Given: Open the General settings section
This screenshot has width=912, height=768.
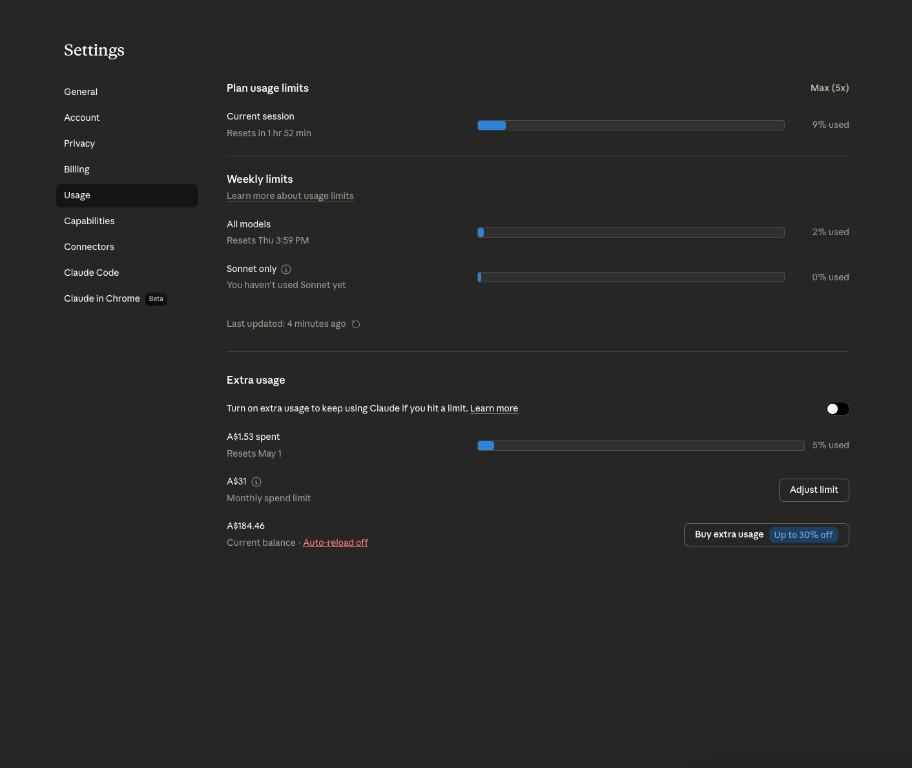Looking at the screenshot, I should point(81,92).
